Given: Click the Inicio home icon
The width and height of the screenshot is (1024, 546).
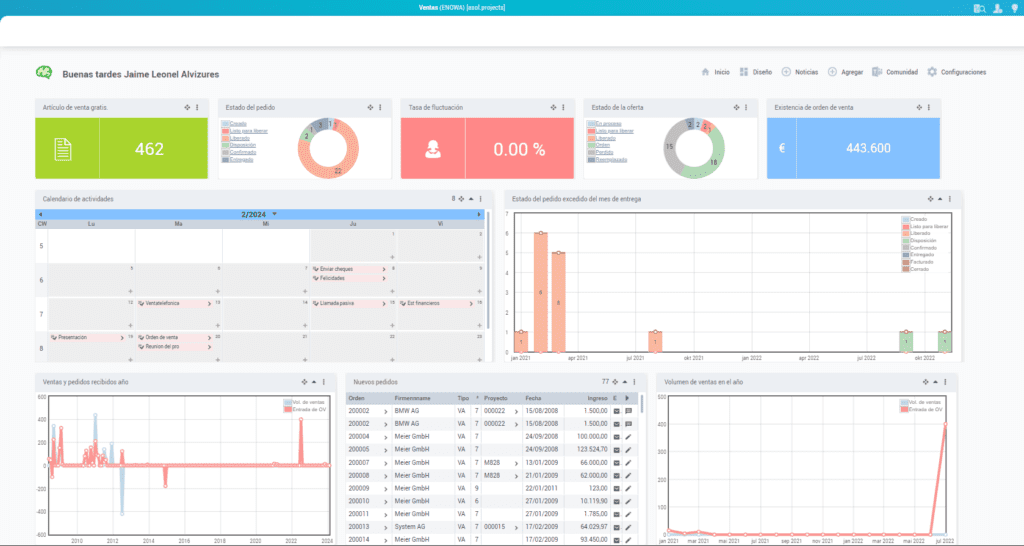Looking at the screenshot, I should 706,72.
